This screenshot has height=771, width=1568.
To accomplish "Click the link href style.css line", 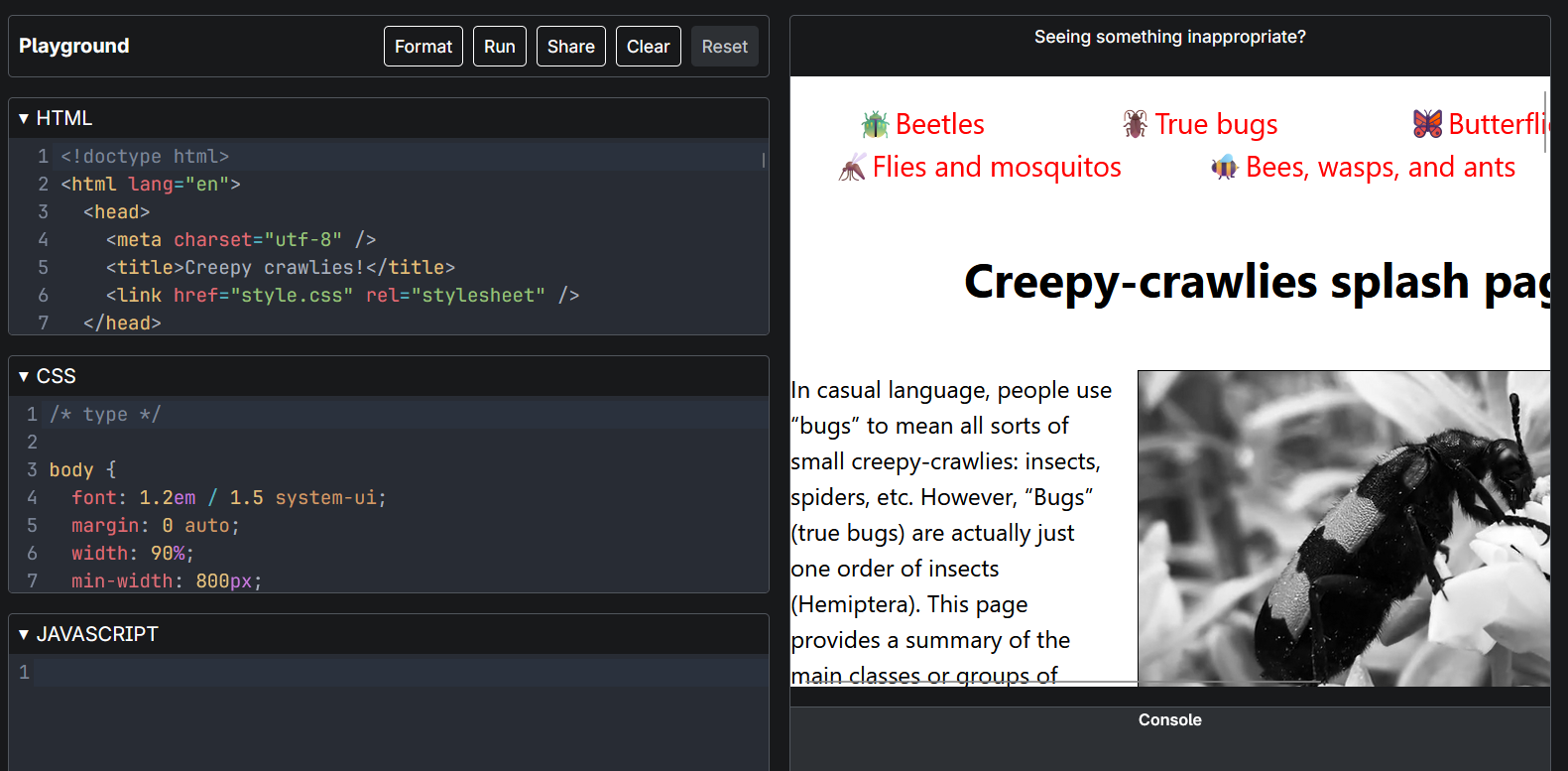I will [x=342, y=295].
